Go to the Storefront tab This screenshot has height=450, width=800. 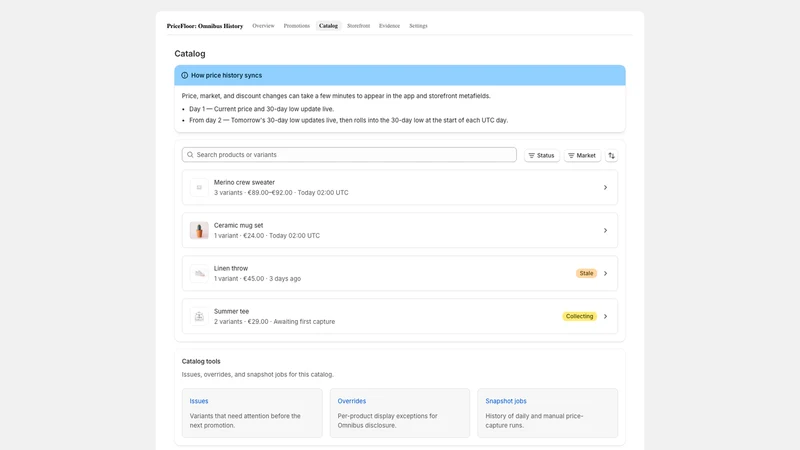(358, 26)
